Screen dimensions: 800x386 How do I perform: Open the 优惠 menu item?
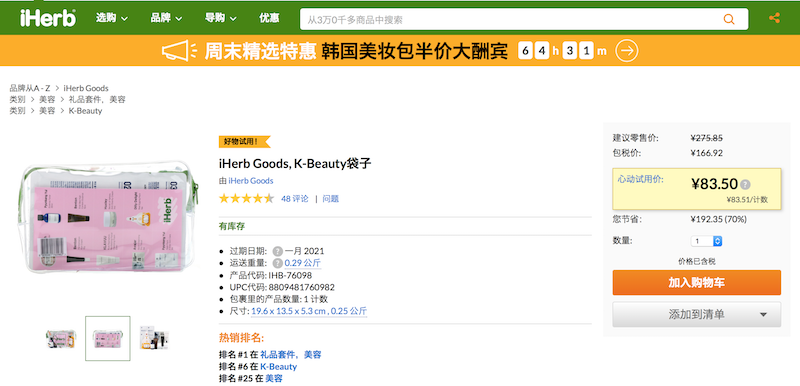pyautogui.click(x=269, y=18)
